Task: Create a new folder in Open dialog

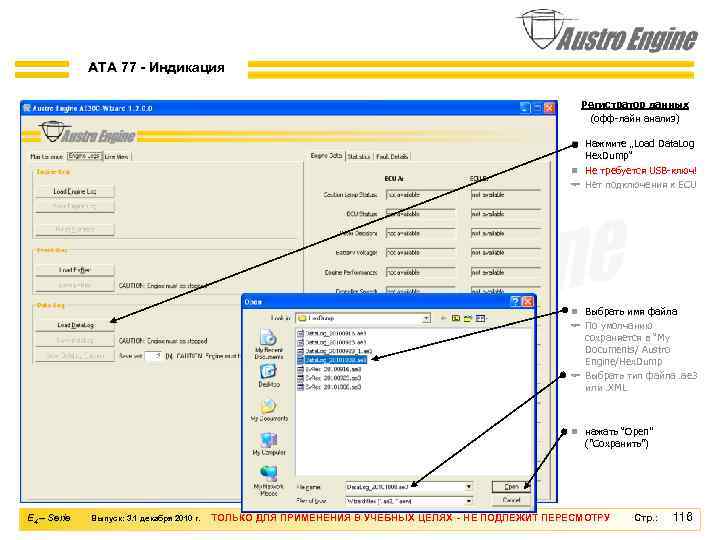Action: [468, 318]
